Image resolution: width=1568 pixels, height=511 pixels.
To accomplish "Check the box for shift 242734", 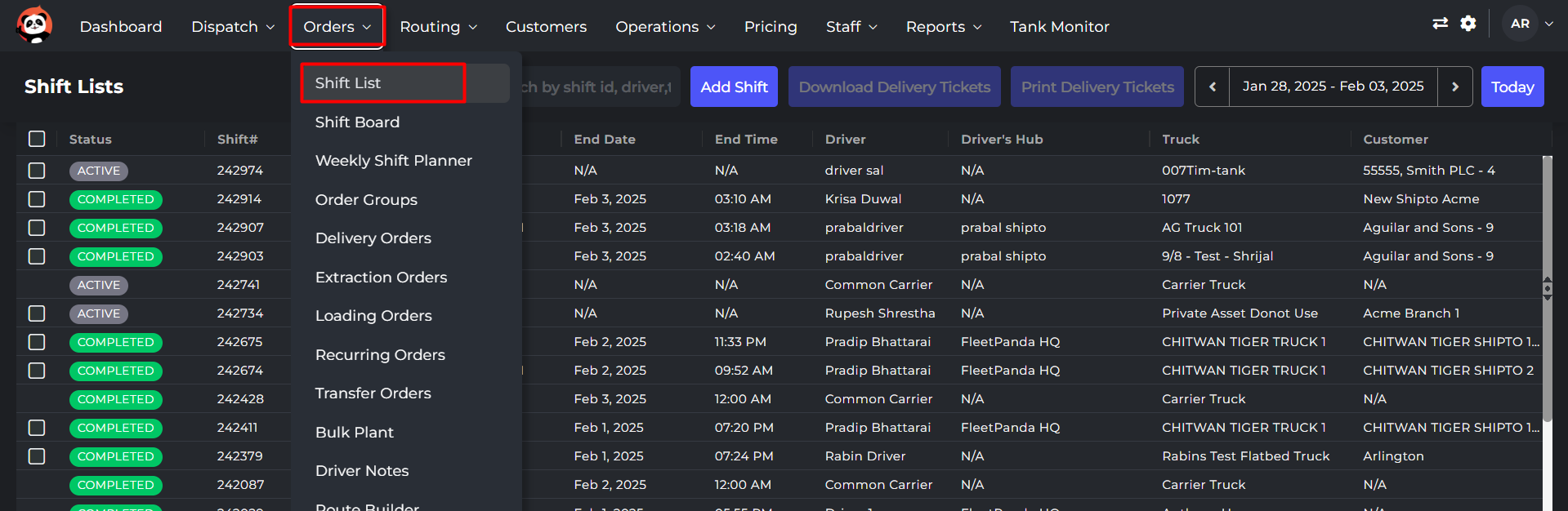I will [37, 313].
